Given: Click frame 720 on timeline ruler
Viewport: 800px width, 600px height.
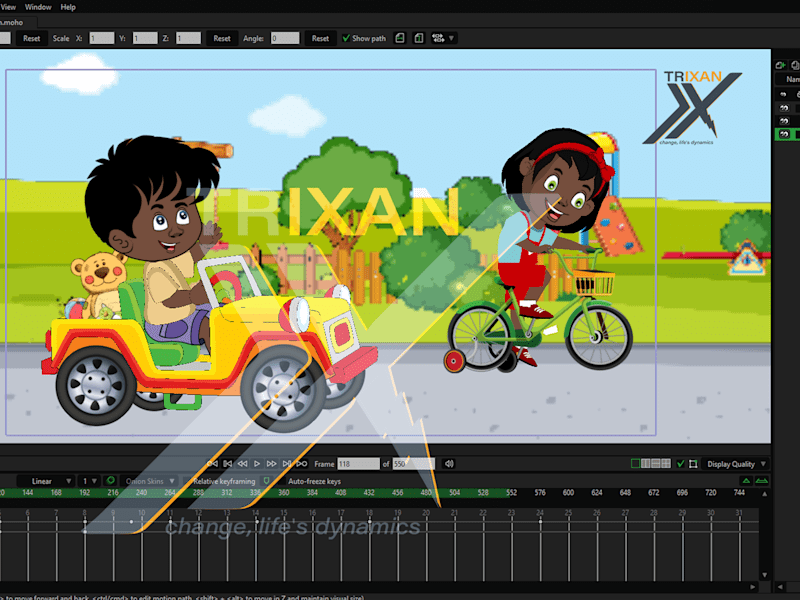Looking at the screenshot, I should click(x=711, y=493).
